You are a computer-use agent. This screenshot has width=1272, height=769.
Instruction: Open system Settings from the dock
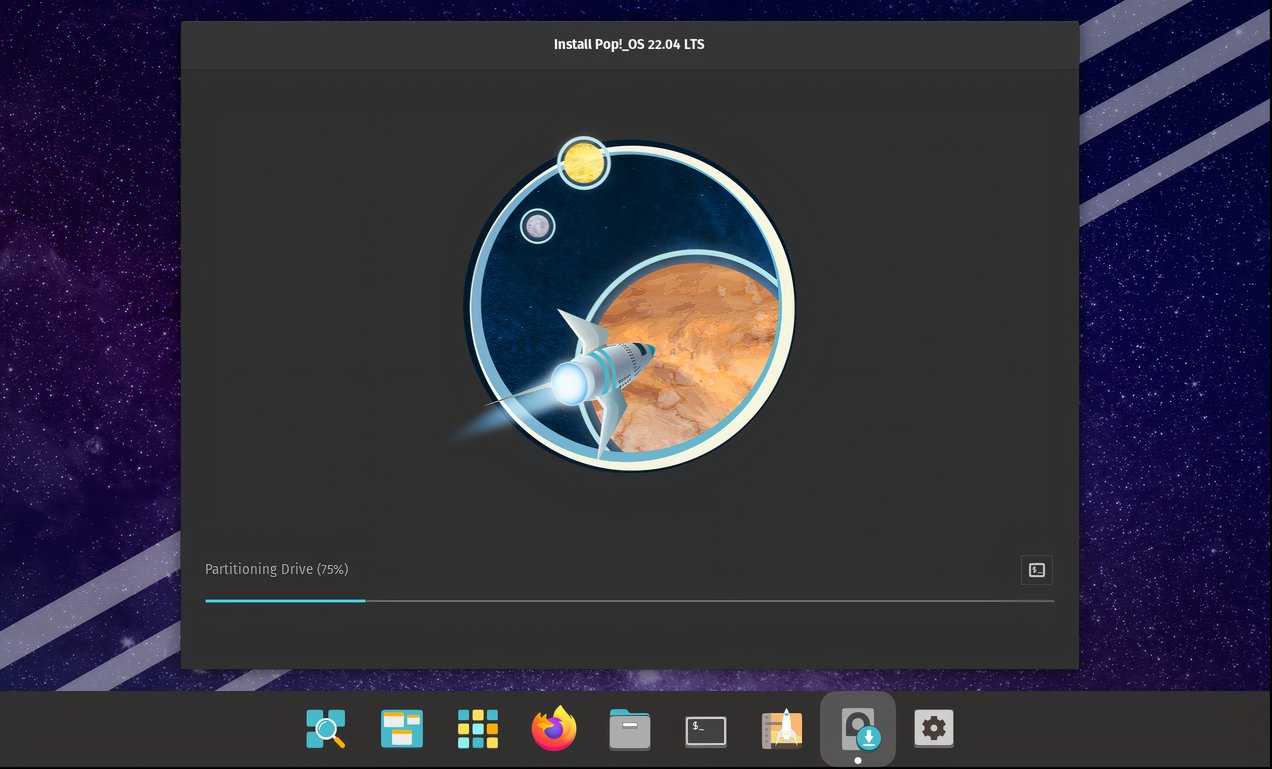[x=933, y=729]
